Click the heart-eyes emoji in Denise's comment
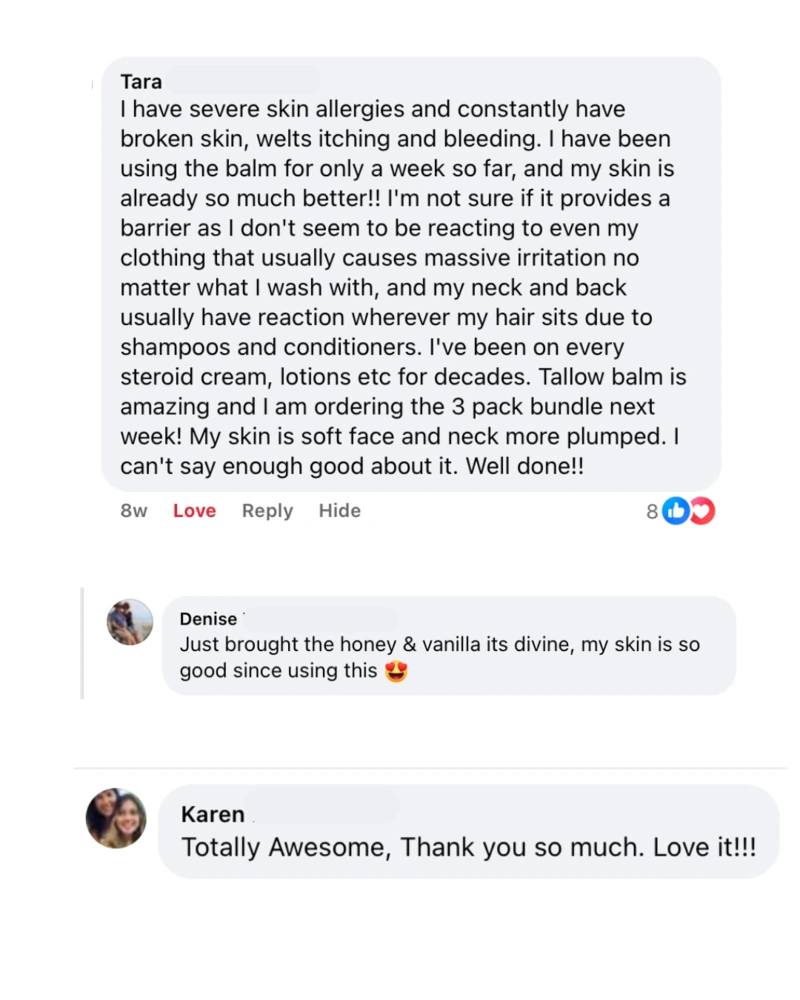800x1000 pixels. tap(396, 670)
